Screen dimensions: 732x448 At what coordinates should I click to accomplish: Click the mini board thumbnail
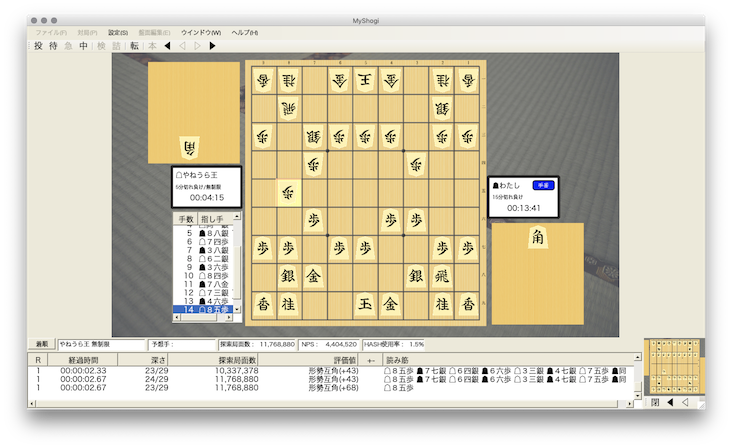(x=674, y=367)
